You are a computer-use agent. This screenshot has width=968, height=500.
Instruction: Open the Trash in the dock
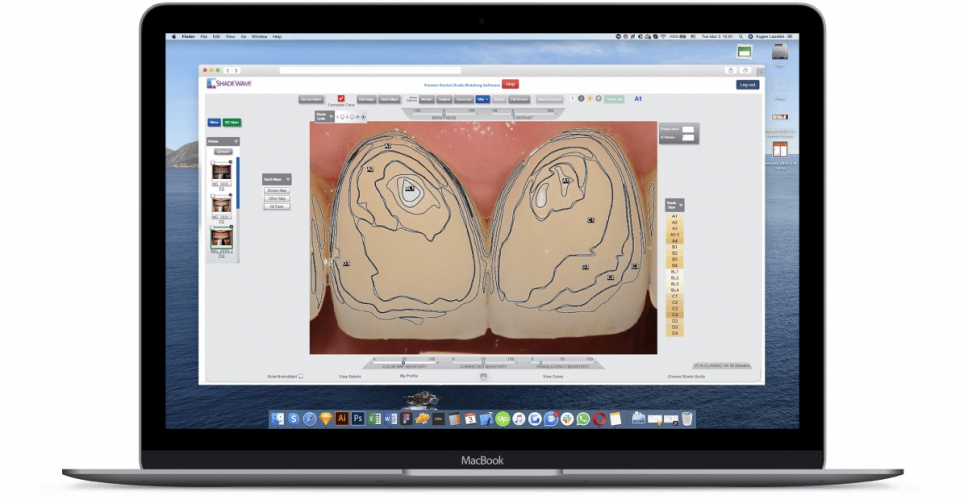pyautogui.click(x=686, y=419)
